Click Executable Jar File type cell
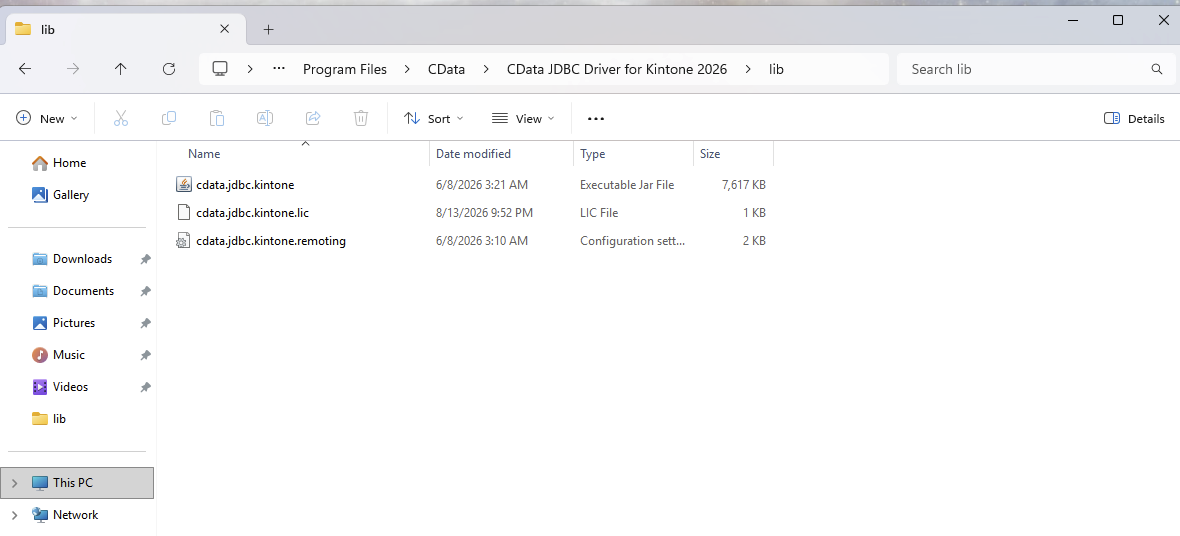This screenshot has width=1180, height=536. 627,184
